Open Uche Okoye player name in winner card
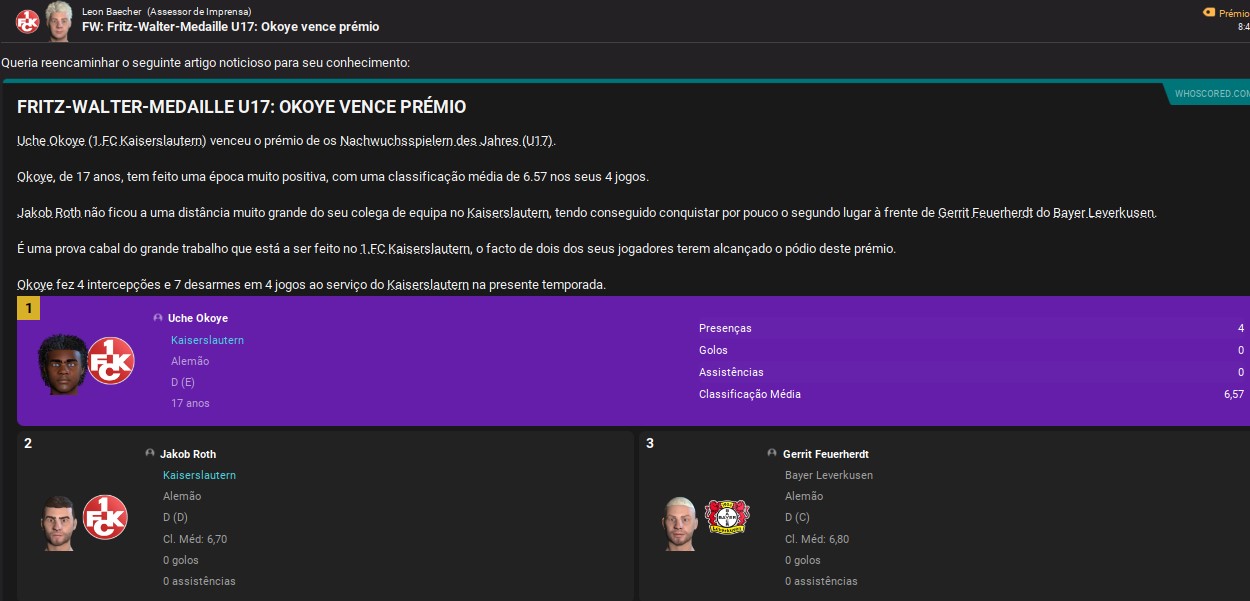The height and width of the screenshot is (601, 1250). (198, 318)
